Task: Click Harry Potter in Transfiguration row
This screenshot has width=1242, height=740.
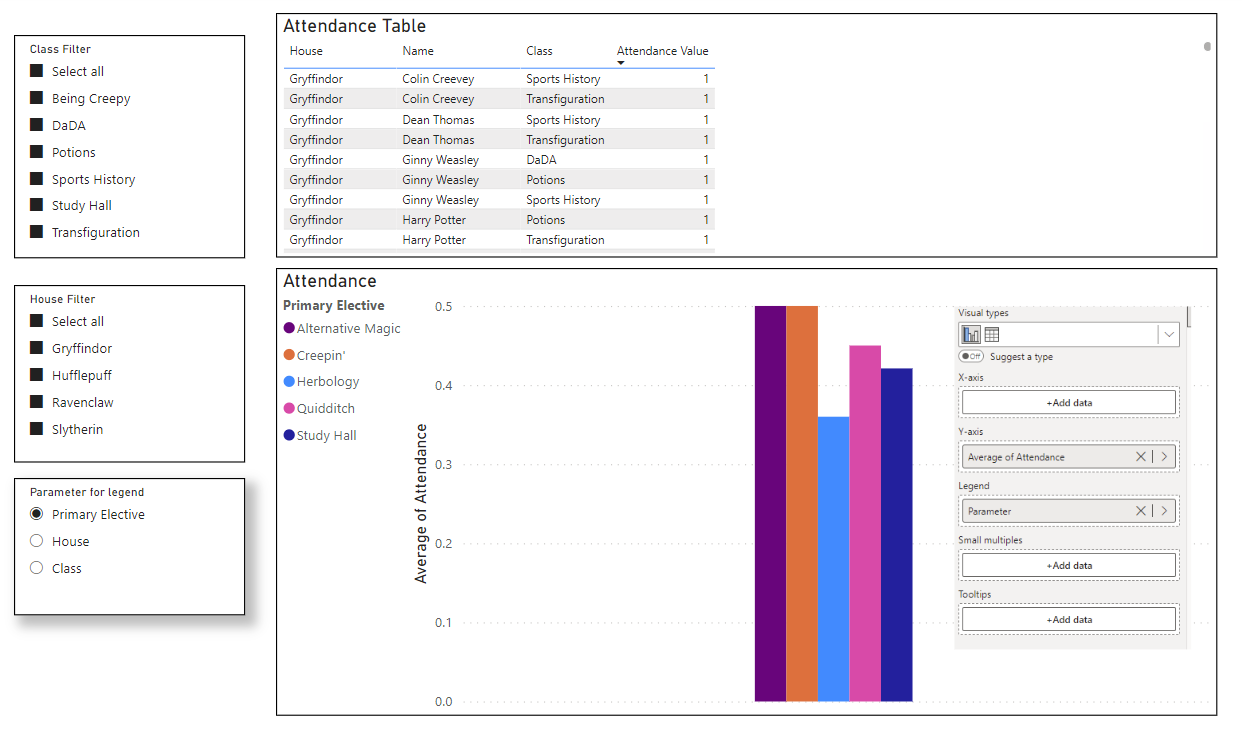Action: [x=434, y=240]
